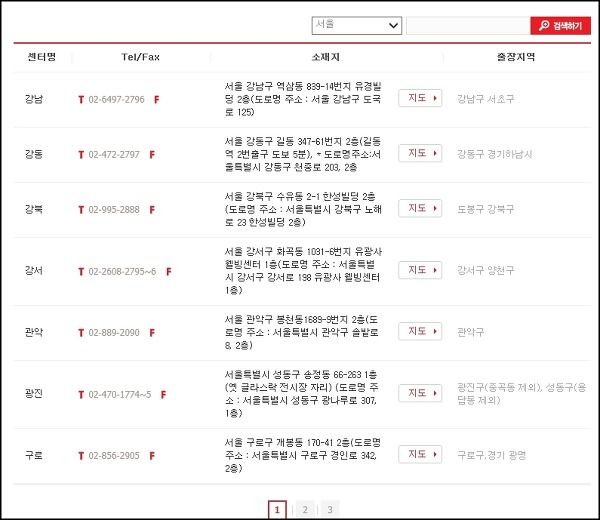The image size is (600, 520).
Task: Click the red T phone icon for 강북
Action: click(x=81, y=210)
